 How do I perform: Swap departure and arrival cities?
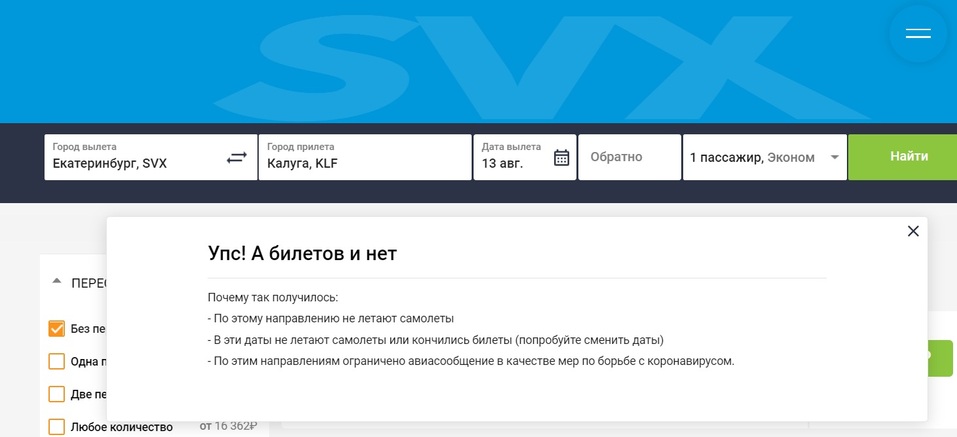coord(236,158)
